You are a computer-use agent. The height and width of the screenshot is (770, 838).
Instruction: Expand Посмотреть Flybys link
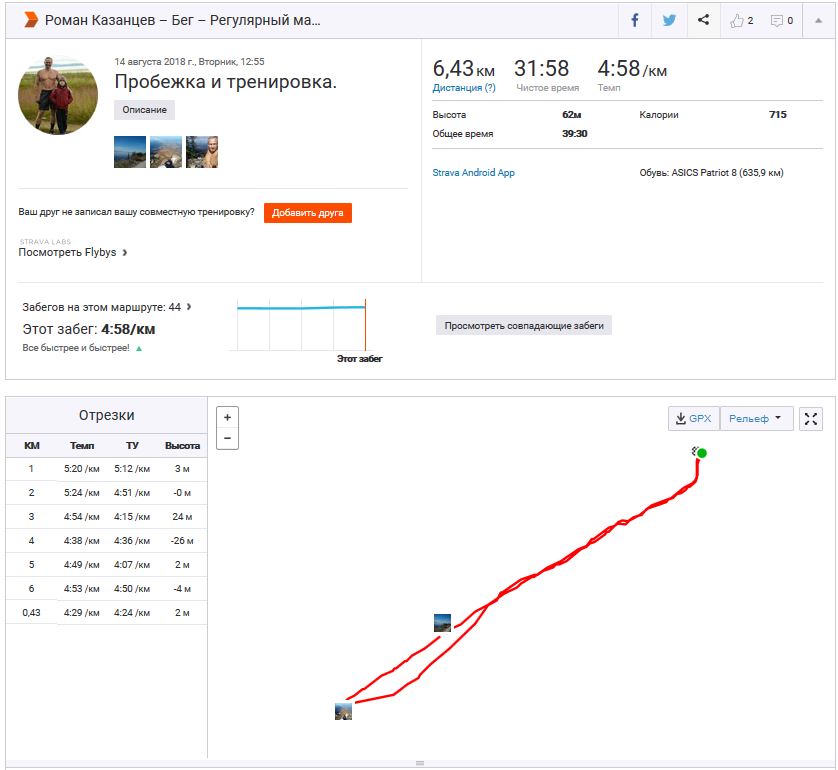(73, 253)
